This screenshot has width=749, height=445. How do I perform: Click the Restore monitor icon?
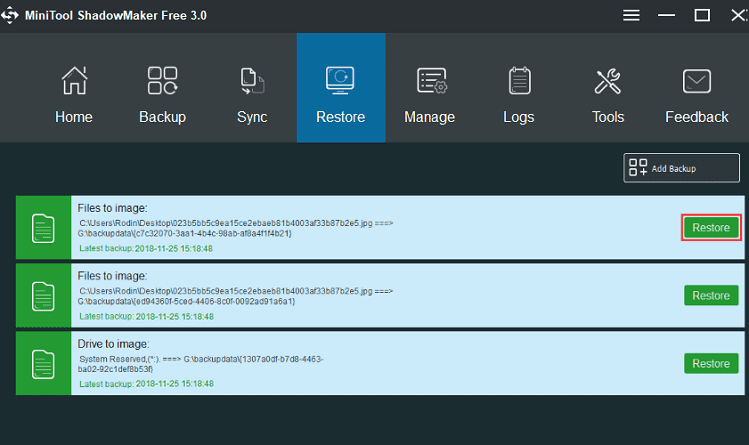tap(340, 80)
